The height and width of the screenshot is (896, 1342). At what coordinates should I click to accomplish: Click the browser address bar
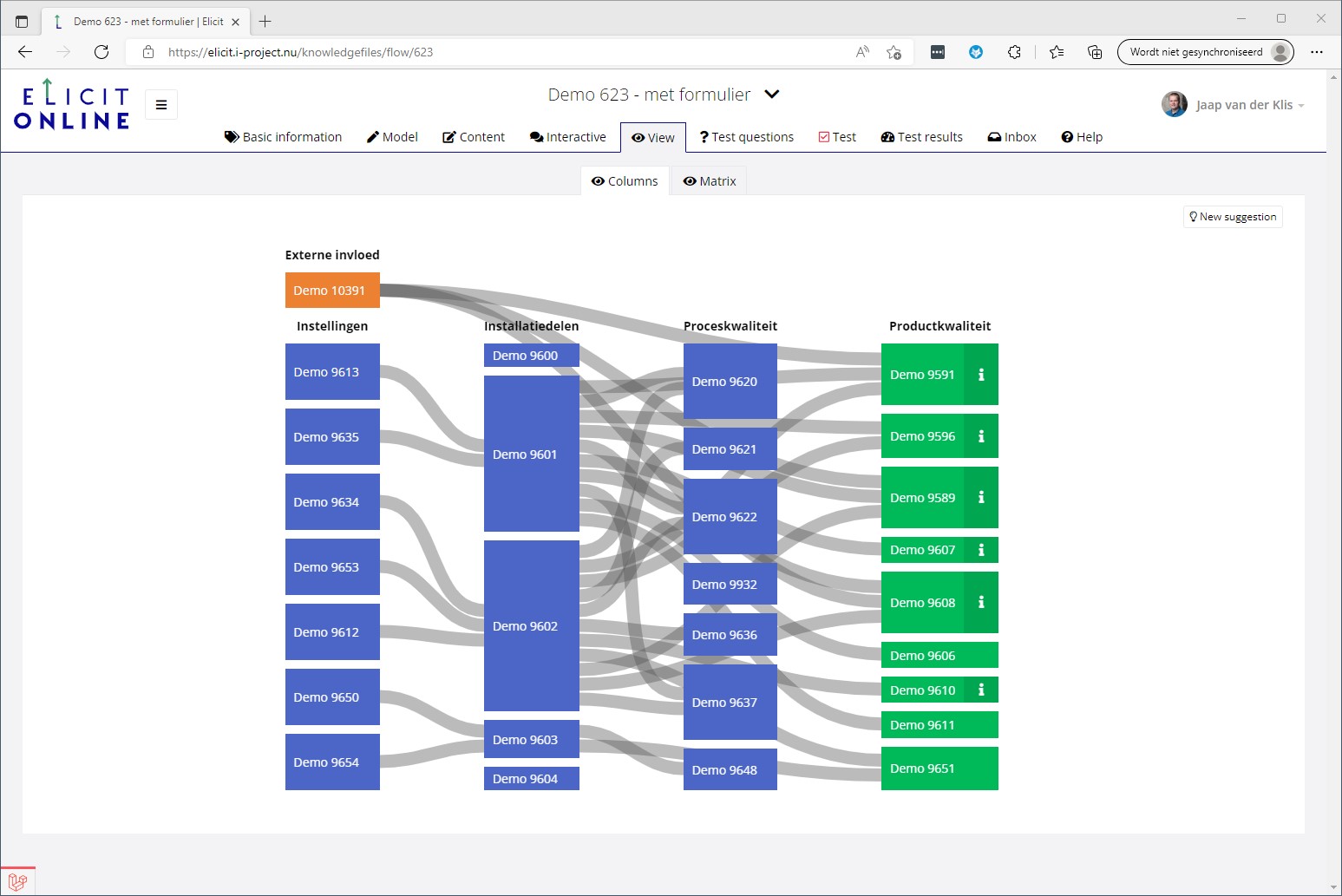(x=503, y=52)
